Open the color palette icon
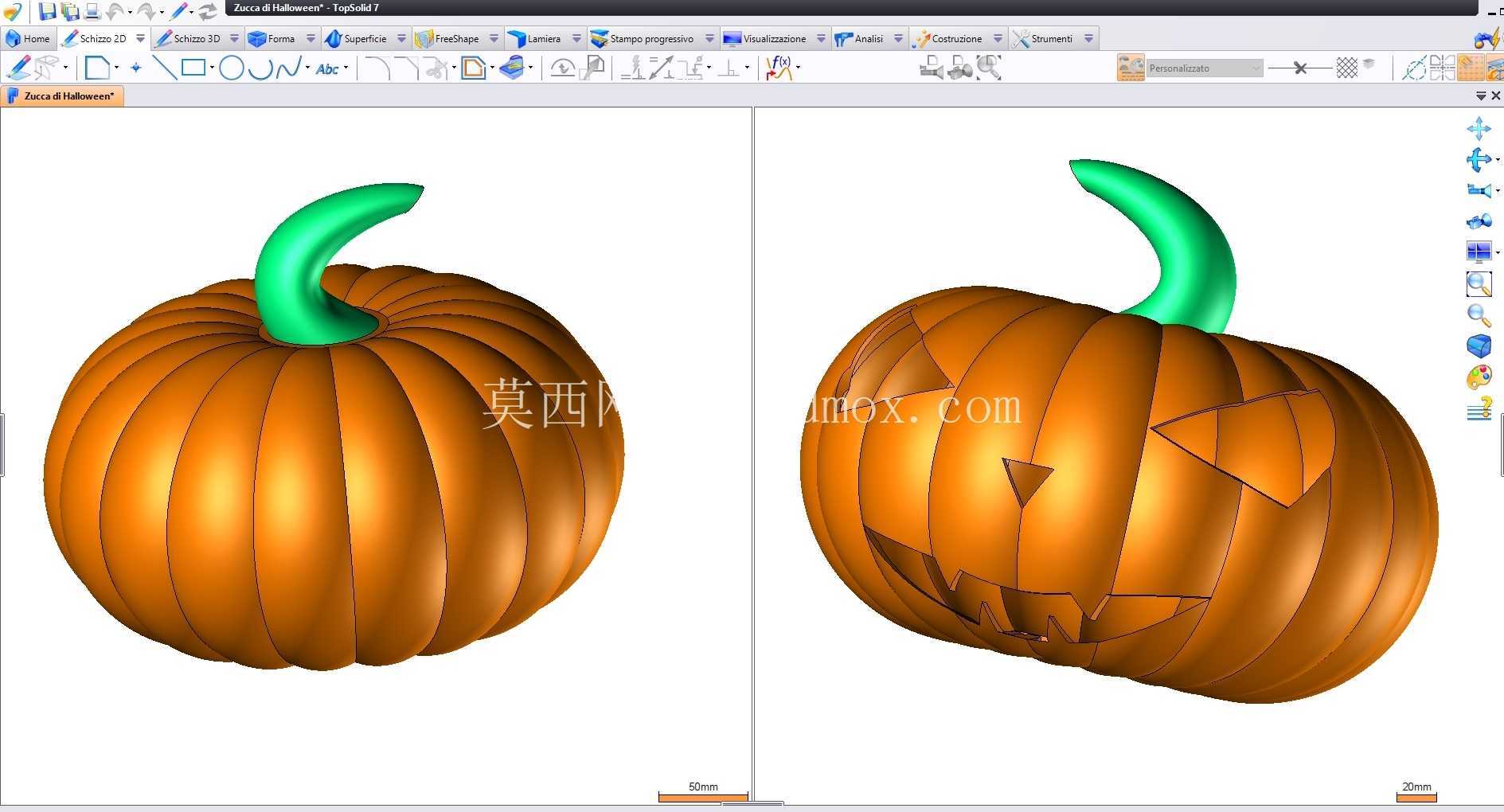This screenshot has height=812, width=1504. [x=1479, y=377]
